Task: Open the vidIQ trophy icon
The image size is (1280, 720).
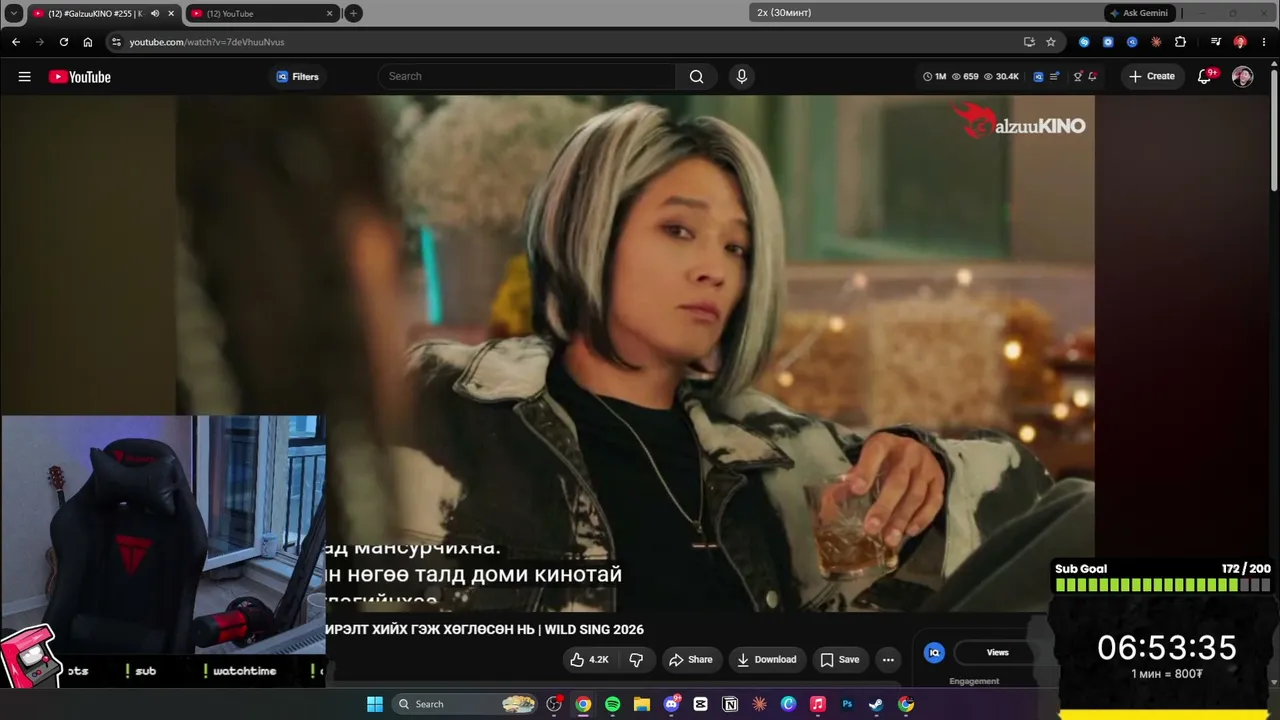Action: click(1078, 77)
